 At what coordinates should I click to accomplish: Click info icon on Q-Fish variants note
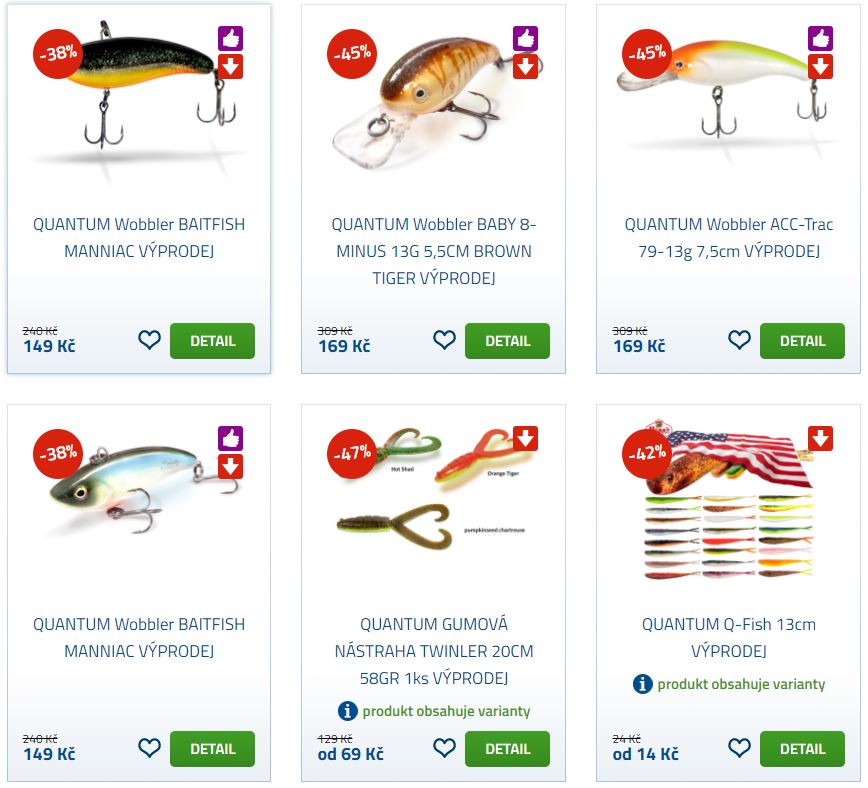643,684
